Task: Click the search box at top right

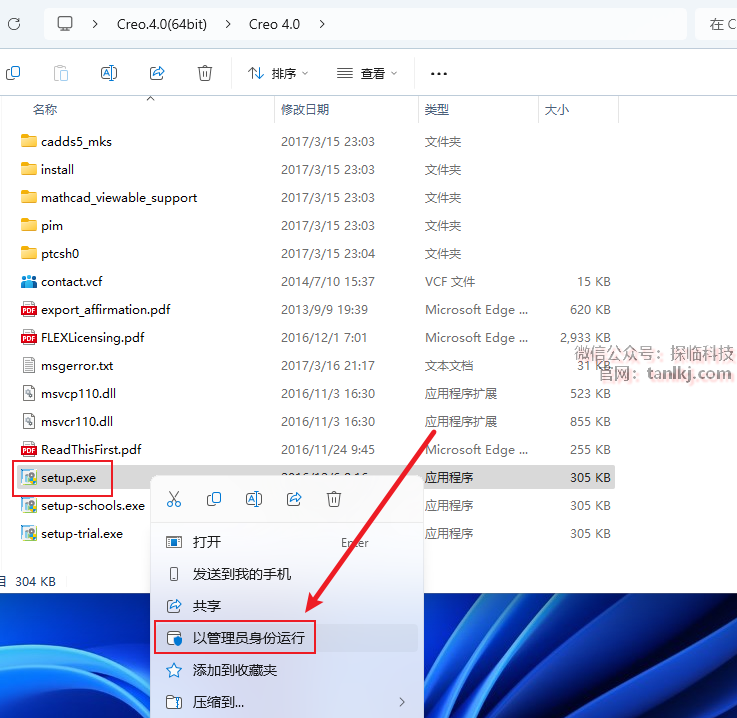Action: coord(716,24)
